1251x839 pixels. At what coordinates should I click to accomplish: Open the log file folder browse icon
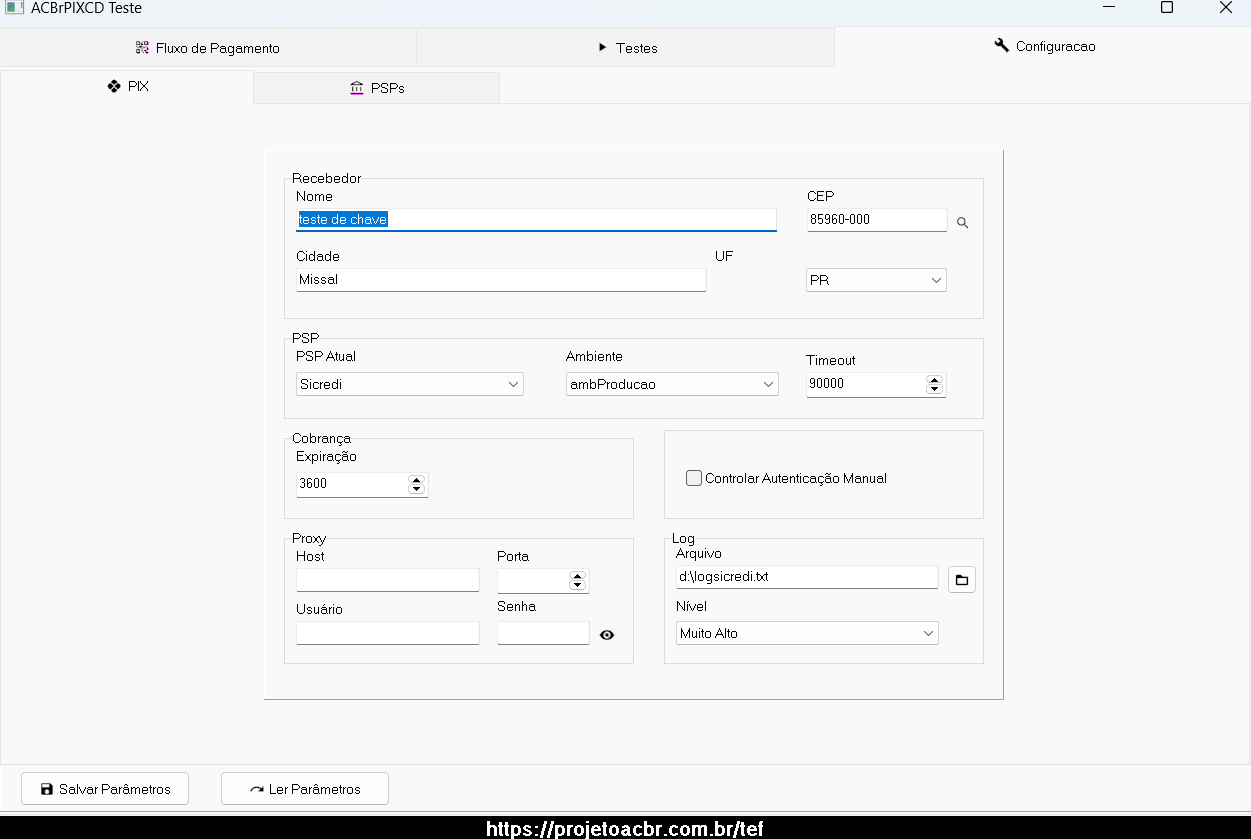tap(962, 580)
